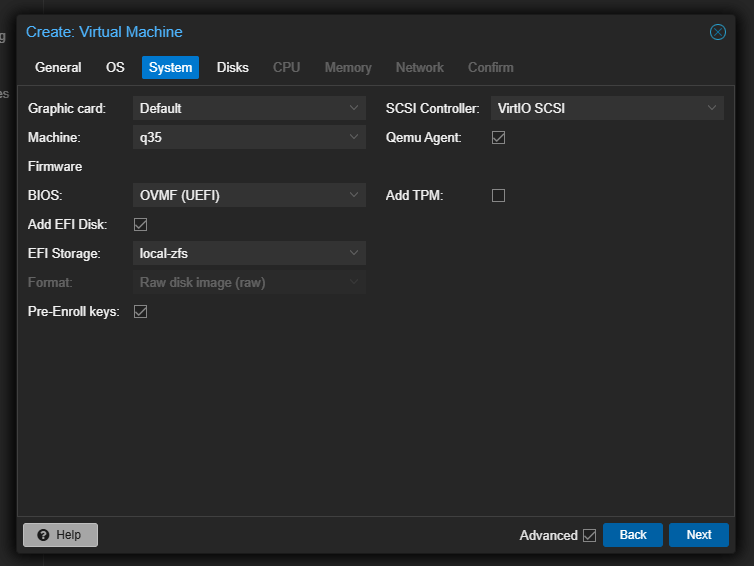Screen dimensions: 754x566
Task: Click the Help question mark icon
Action: pos(43,535)
